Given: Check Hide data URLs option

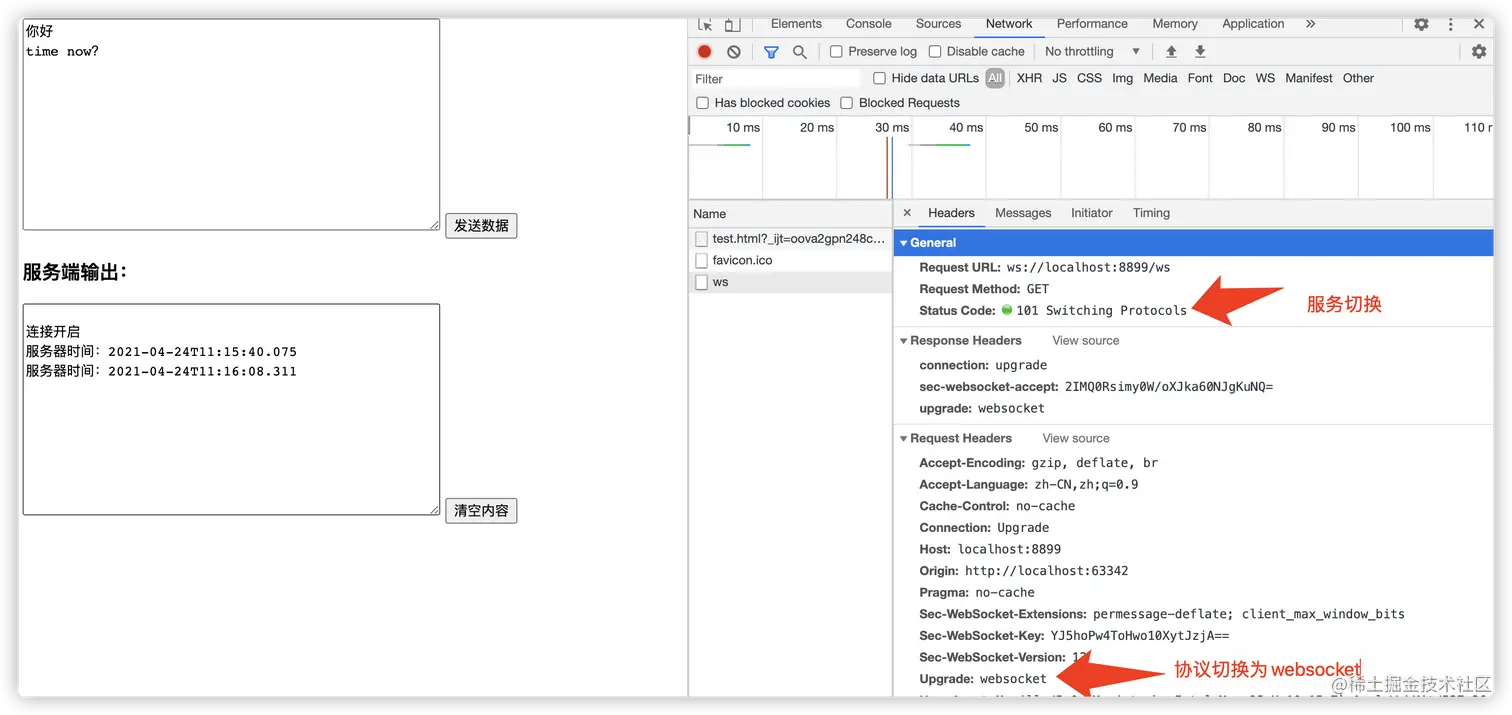Looking at the screenshot, I should (x=879, y=78).
